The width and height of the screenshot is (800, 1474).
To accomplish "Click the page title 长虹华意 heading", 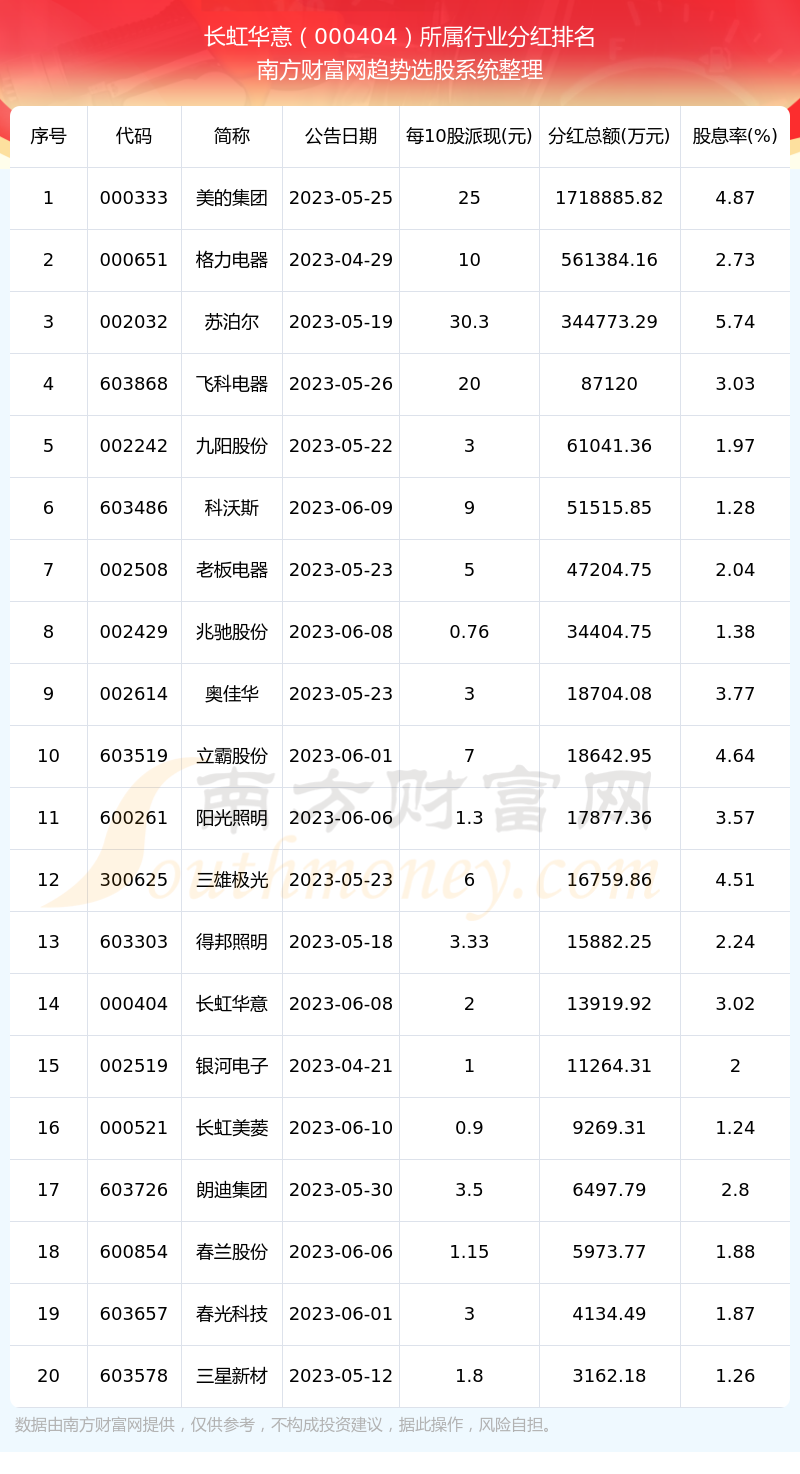I will pos(400,37).
